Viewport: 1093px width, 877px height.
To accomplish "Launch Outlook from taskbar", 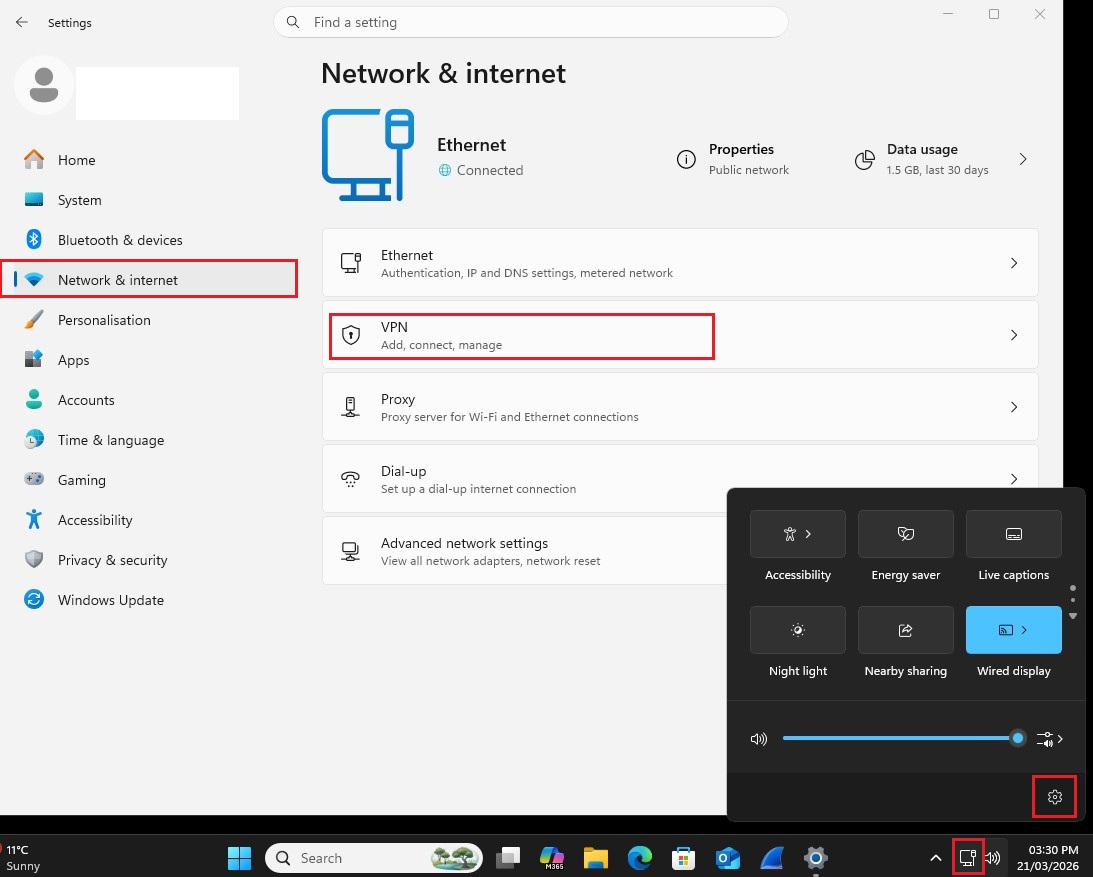I will click(x=728, y=858).
